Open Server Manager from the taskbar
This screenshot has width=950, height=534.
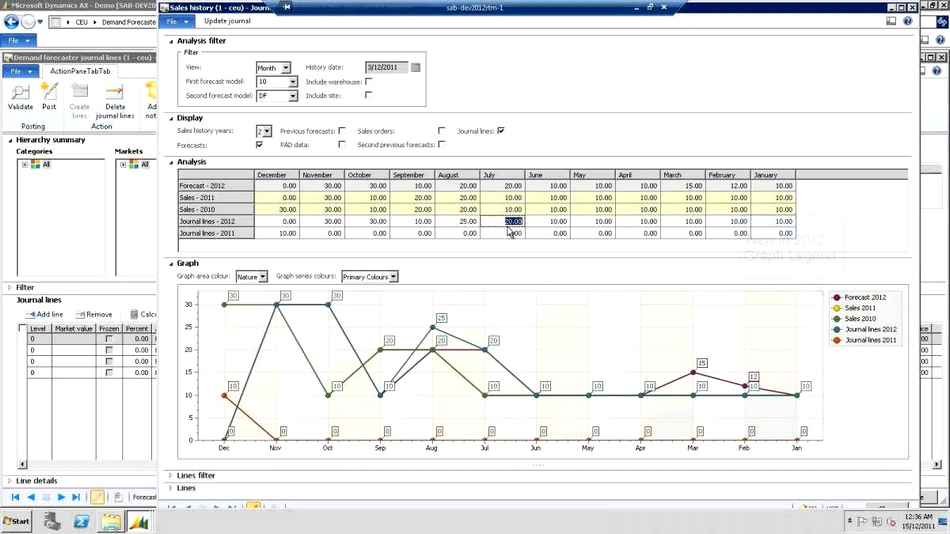pos(51,521)
